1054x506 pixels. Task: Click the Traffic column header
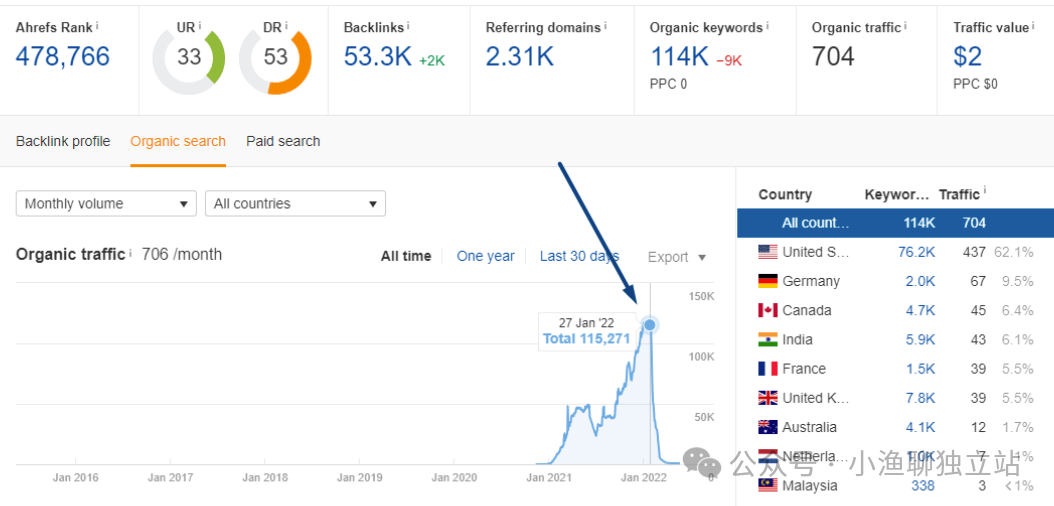click(959, 194)
